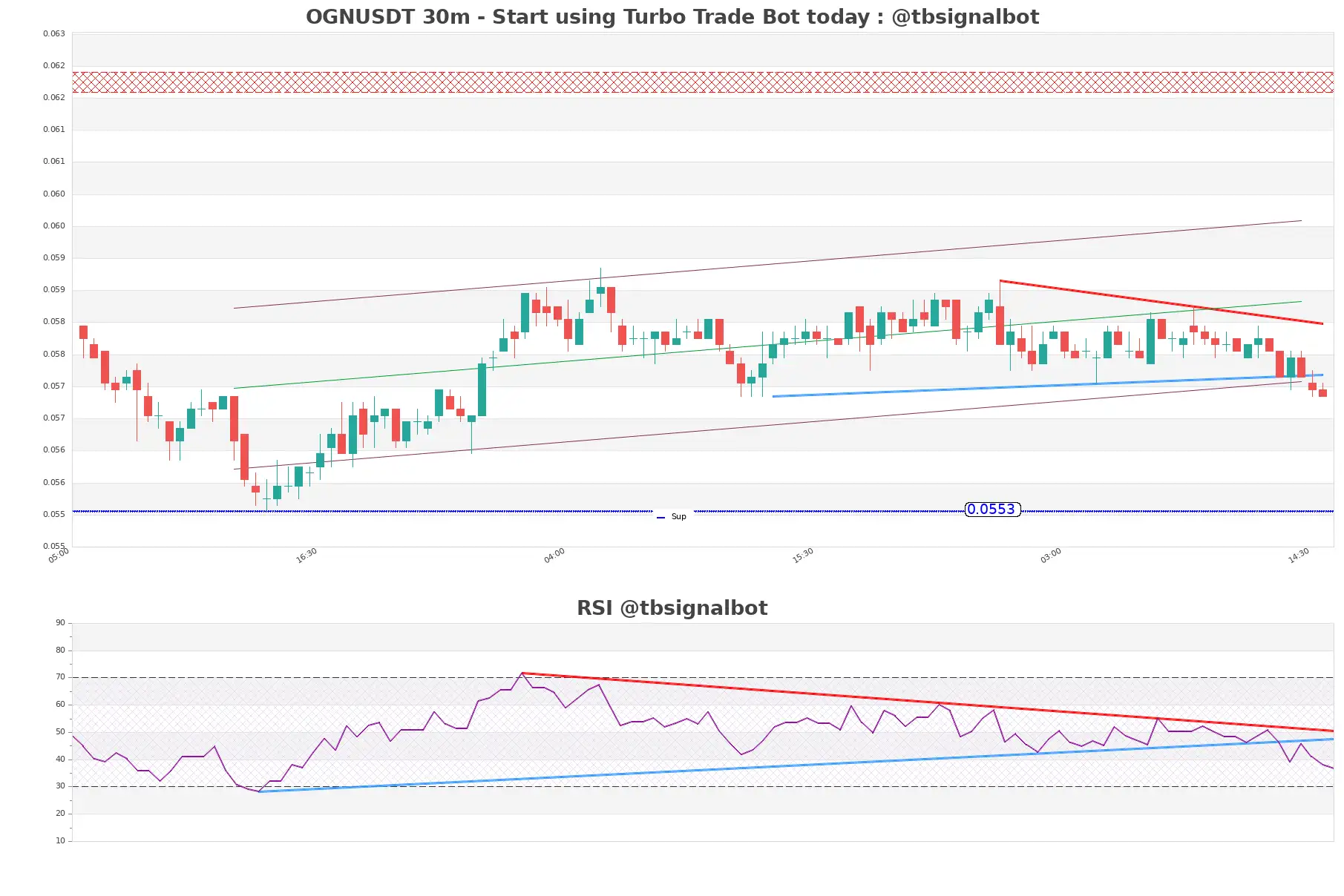1344x896 pixels.
Task: Click the 14:30 time axis label
Action: tap(1299, 556)
